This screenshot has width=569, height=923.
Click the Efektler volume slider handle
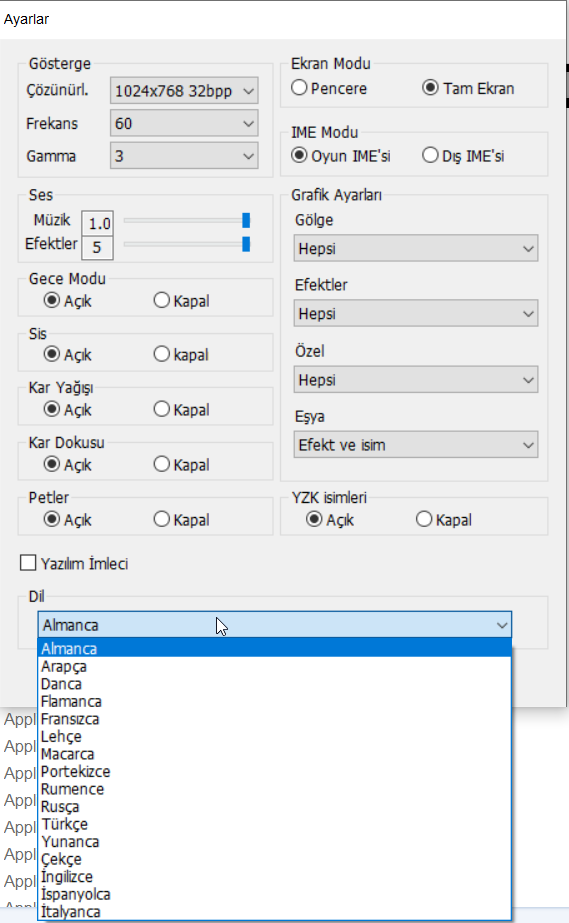246,244
